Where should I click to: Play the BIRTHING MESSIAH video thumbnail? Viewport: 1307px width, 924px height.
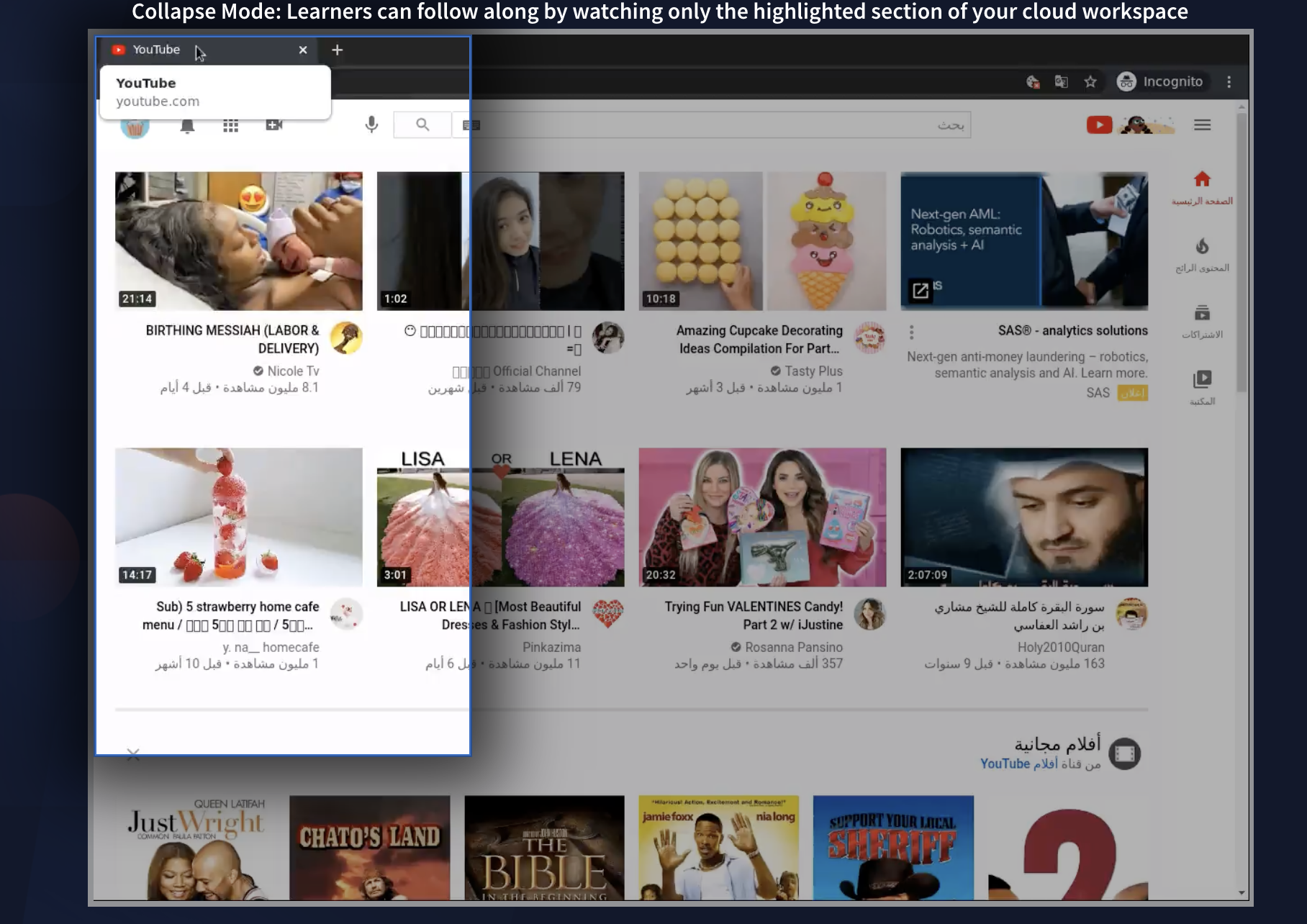(239, 241)
